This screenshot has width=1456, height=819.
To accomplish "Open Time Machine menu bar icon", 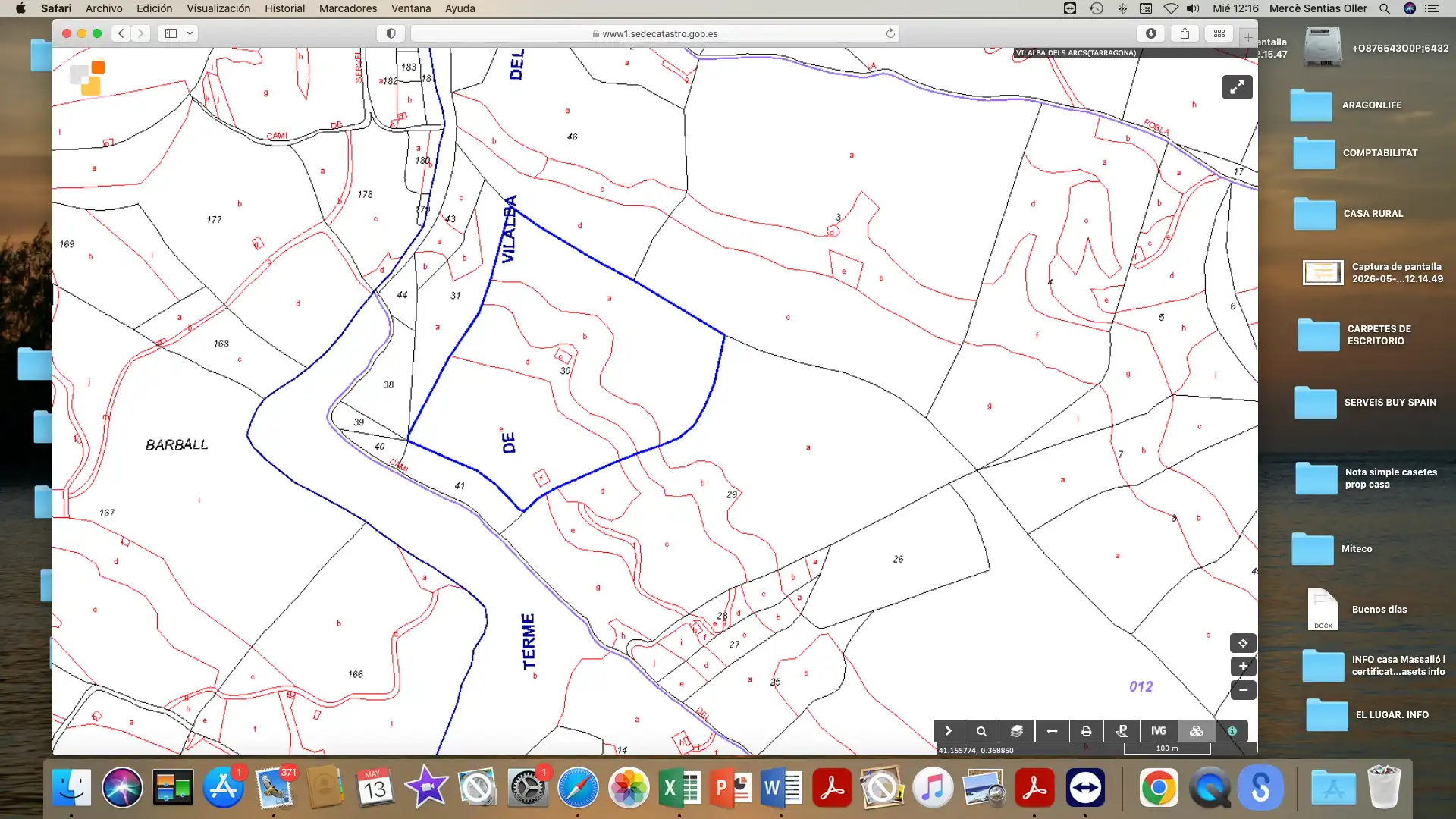I will (1097, 8).
